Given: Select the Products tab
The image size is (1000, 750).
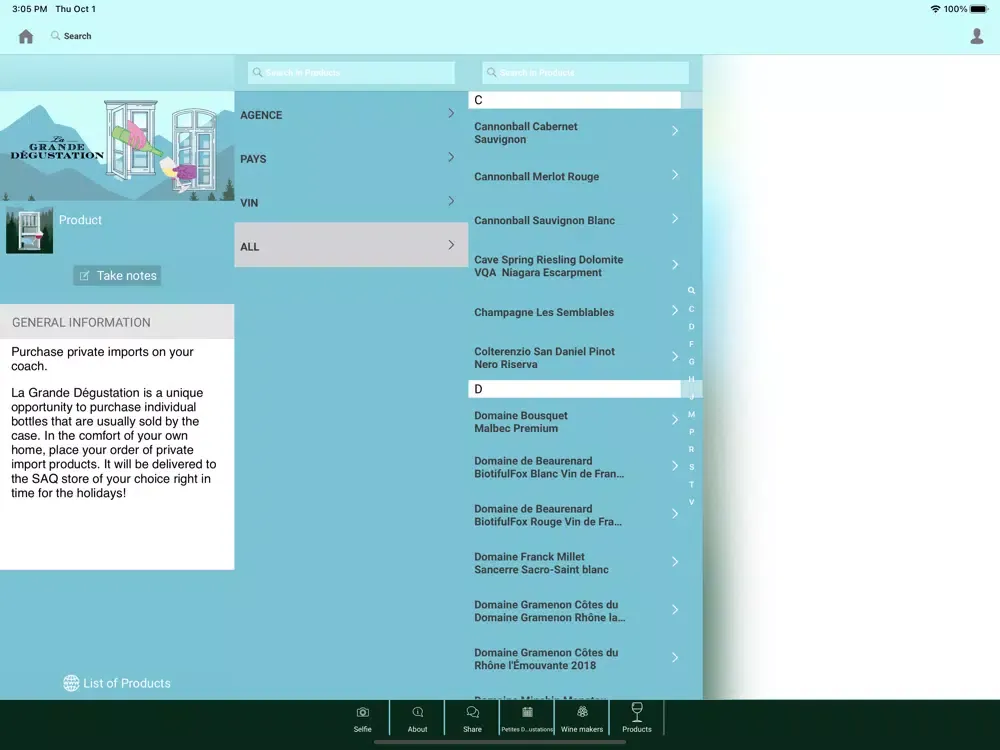Looking at the screenshot, I should click(636, 718).
